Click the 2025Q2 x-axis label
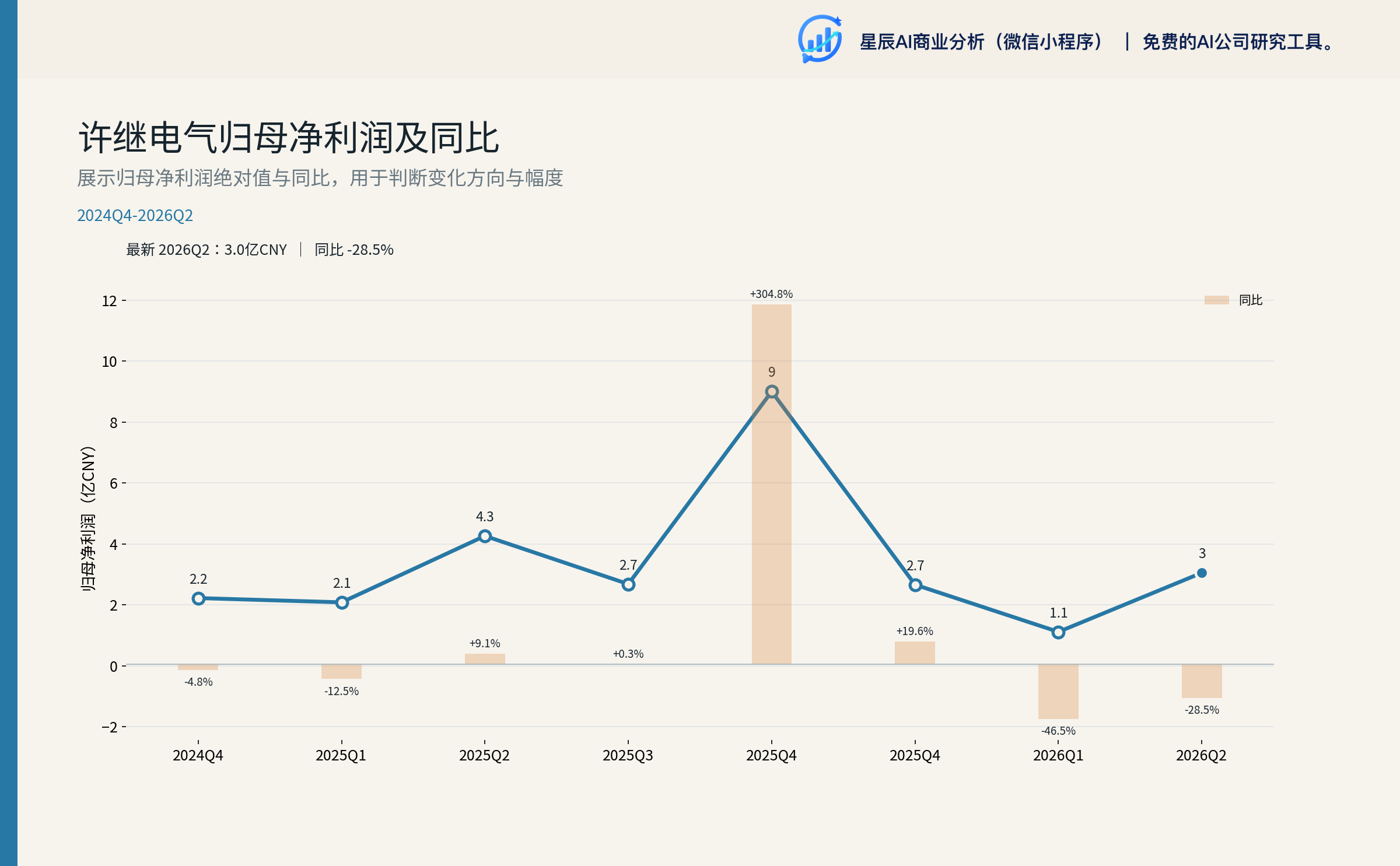 (x=485, y=755)
